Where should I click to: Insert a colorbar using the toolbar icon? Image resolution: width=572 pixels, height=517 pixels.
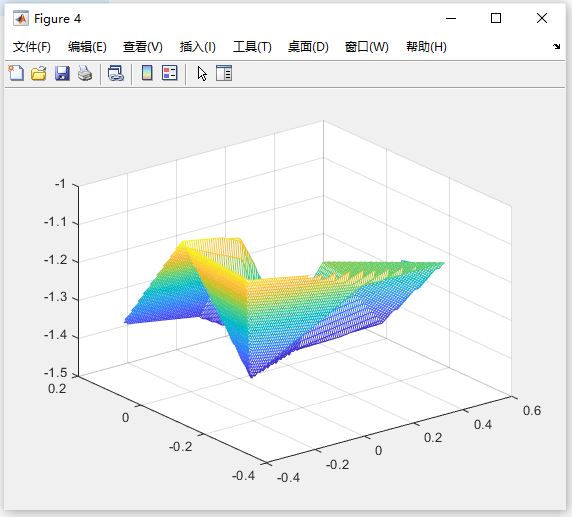point(147,73)
